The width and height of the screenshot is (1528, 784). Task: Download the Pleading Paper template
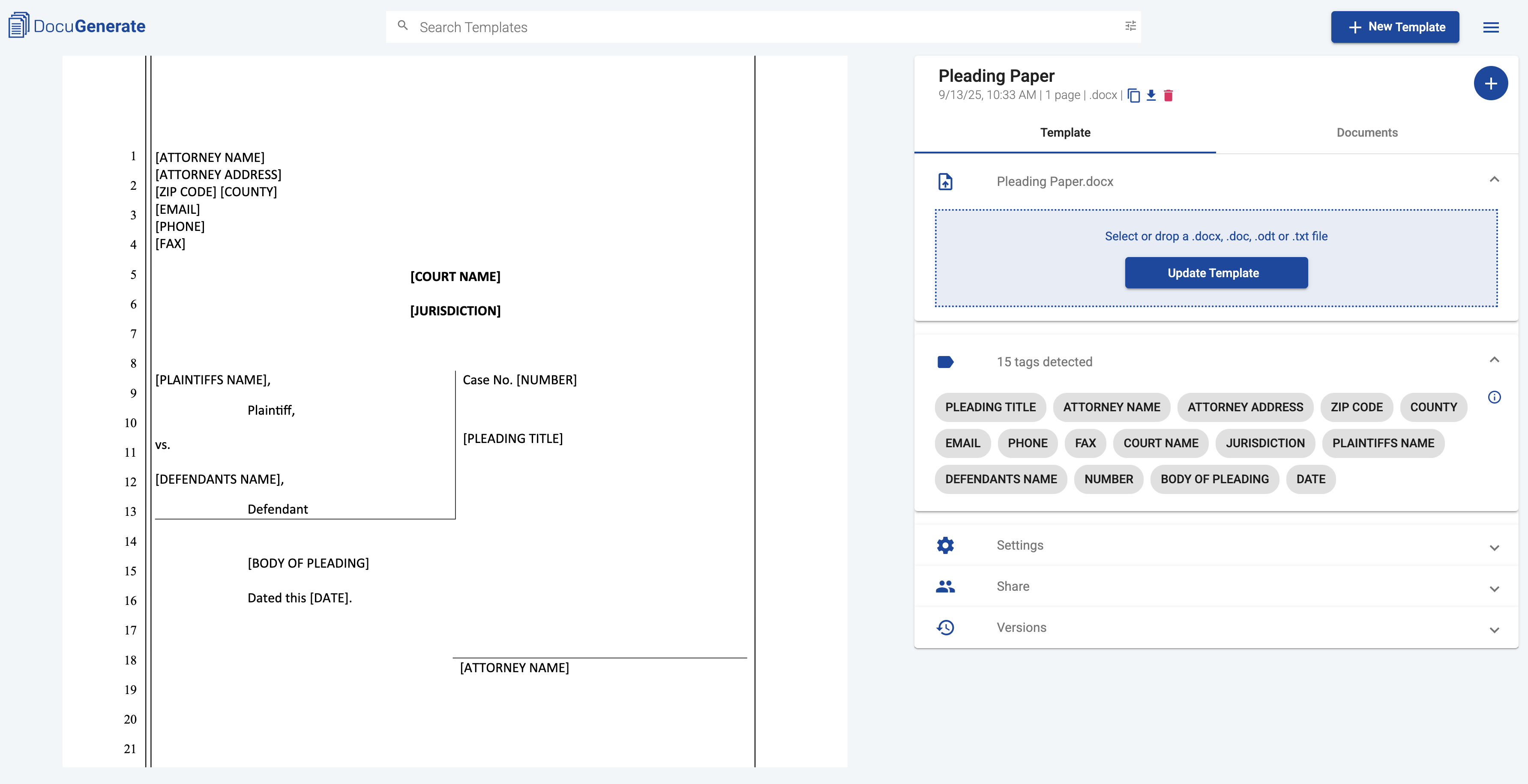1151,96
